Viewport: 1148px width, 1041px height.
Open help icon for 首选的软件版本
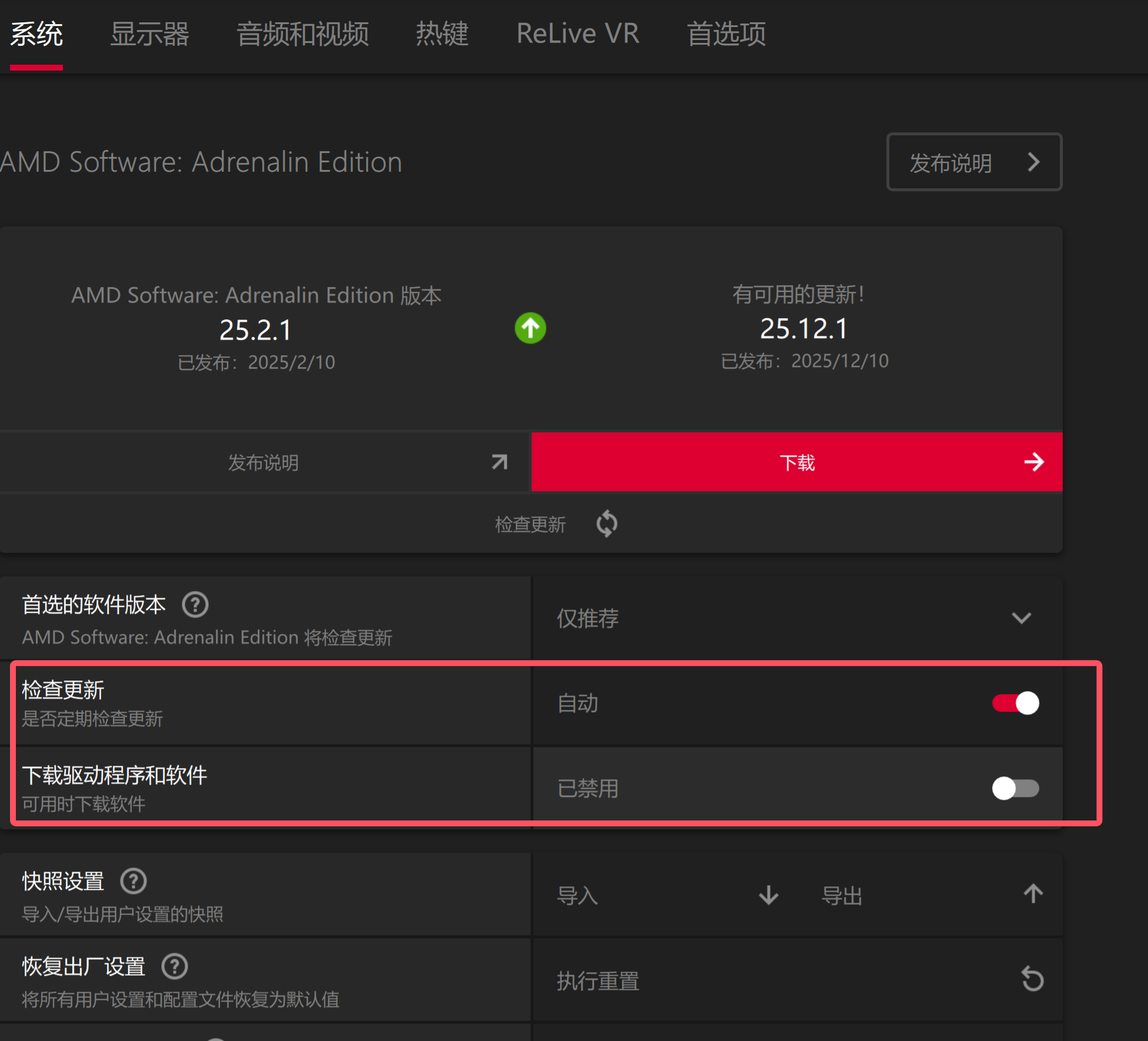pos(195,605)
